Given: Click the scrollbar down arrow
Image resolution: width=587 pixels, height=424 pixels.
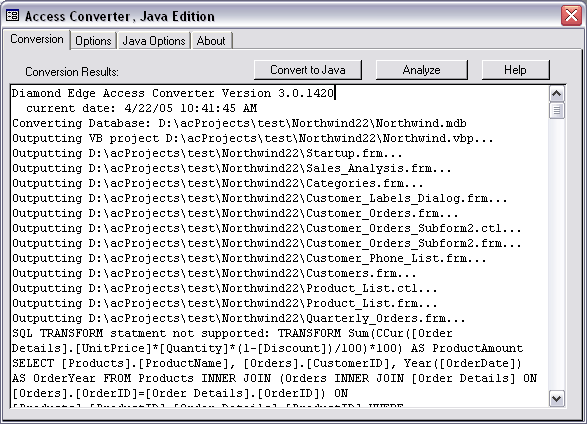Looking at the screenshot, I should (x=557, y=399).
